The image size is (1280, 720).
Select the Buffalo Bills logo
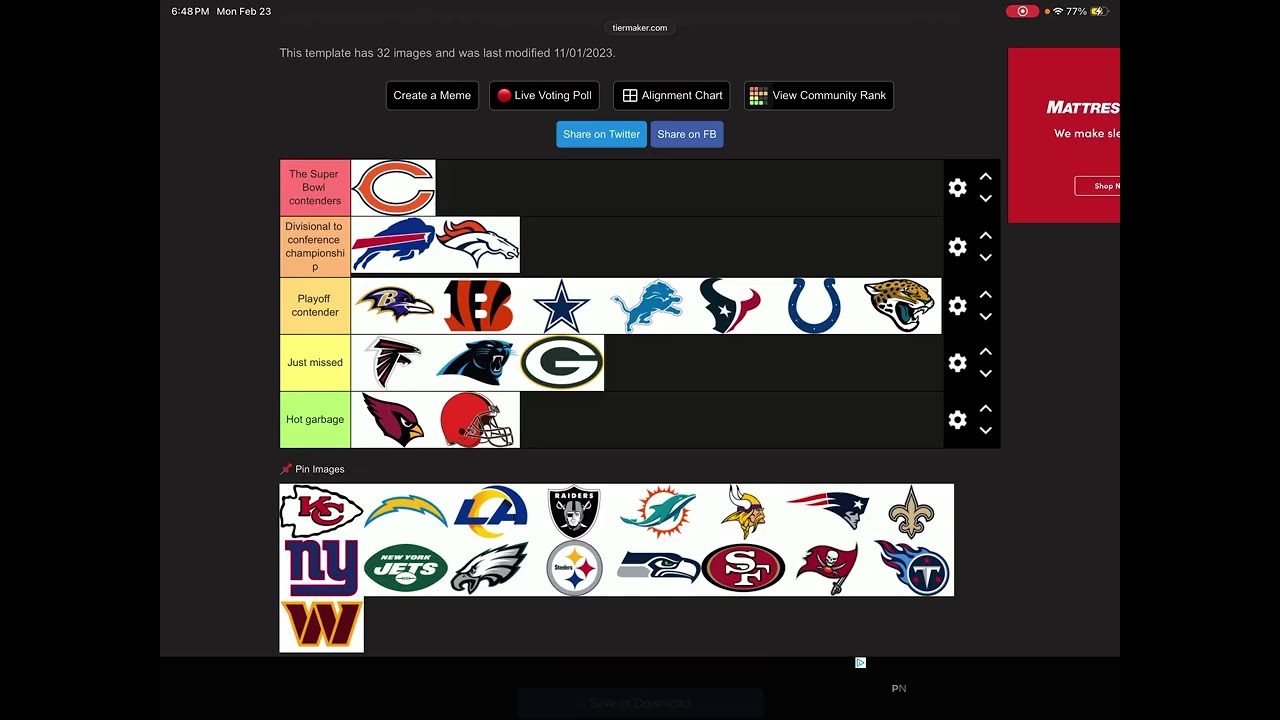[393, 245]
